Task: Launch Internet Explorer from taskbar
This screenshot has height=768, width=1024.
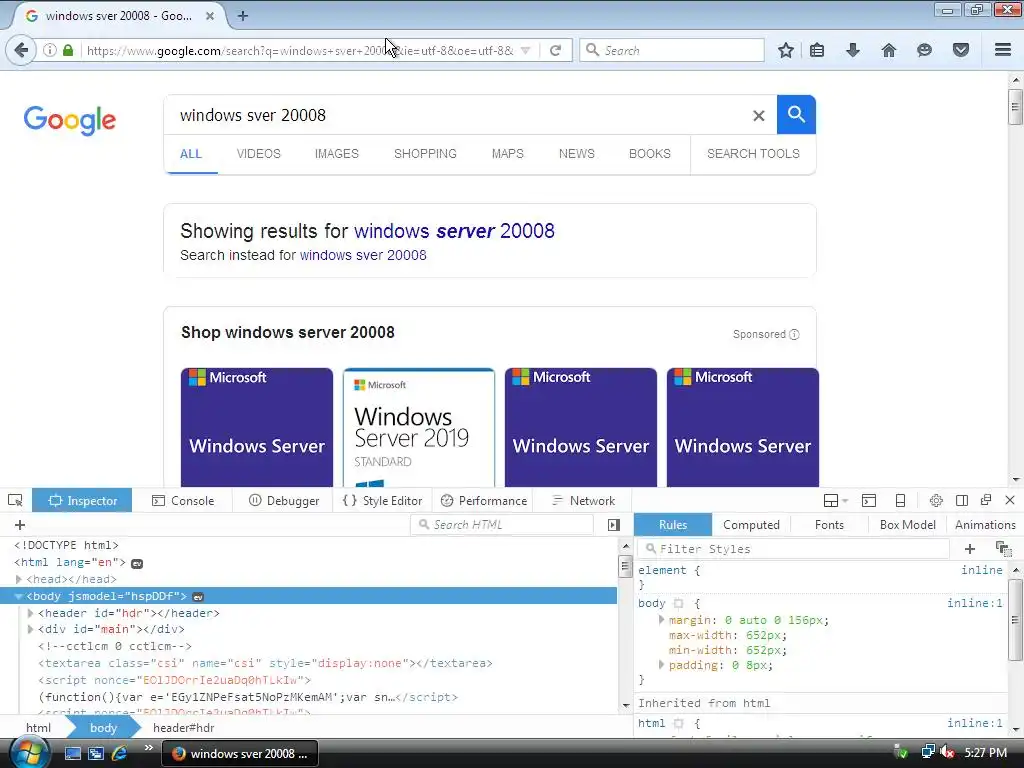Action: click(120, 753)
